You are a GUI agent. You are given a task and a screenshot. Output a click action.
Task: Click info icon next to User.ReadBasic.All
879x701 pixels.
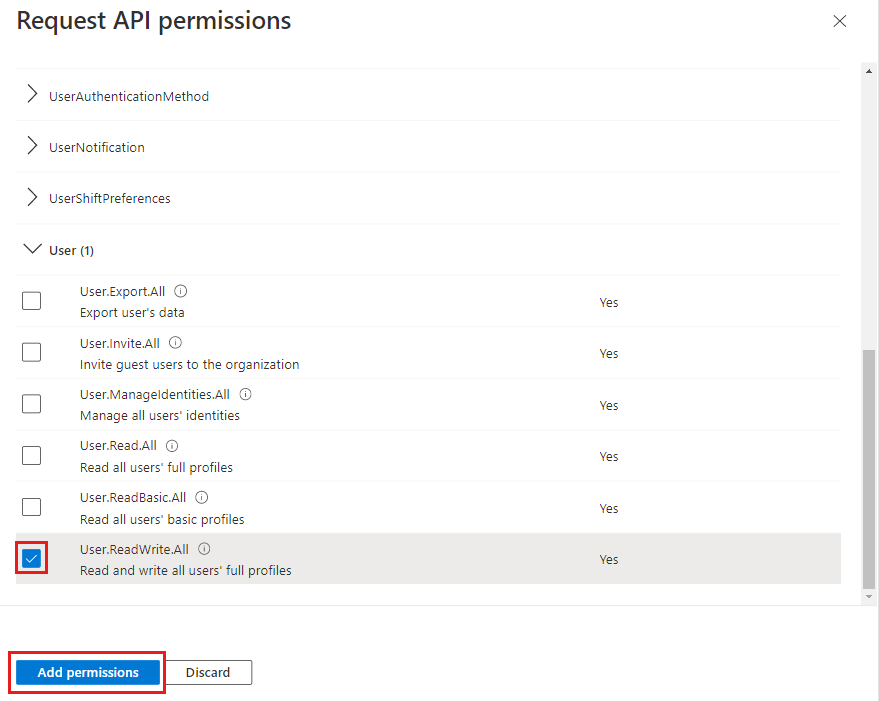(x=202, y=497)
